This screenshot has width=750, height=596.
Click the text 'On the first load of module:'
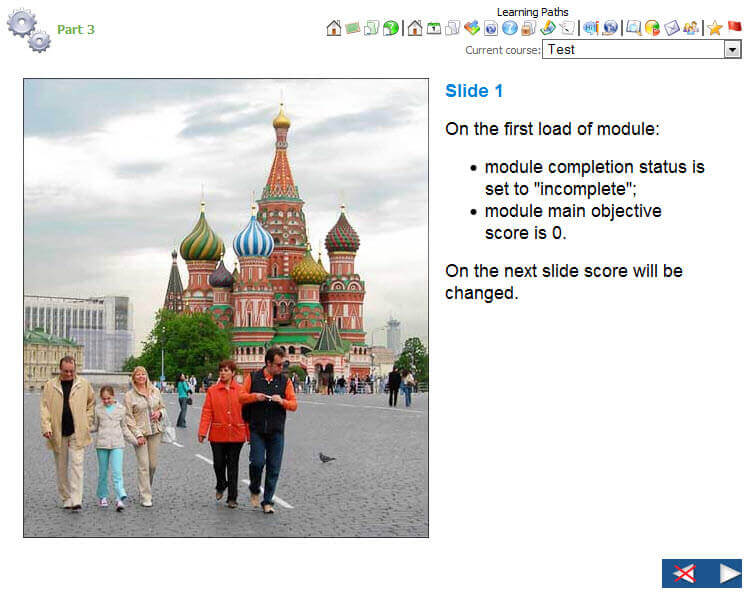pos(552,129)
